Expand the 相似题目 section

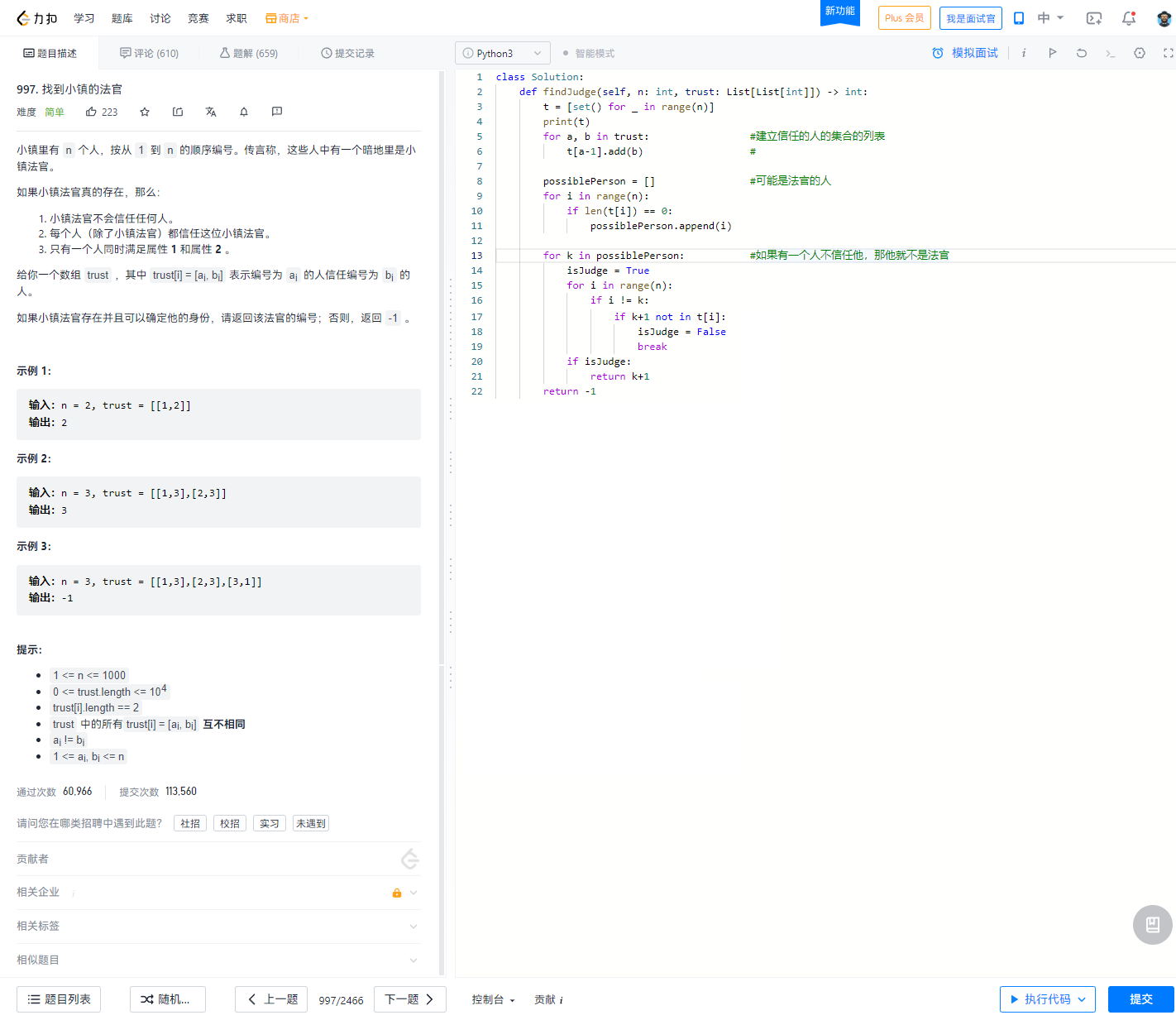218,960
